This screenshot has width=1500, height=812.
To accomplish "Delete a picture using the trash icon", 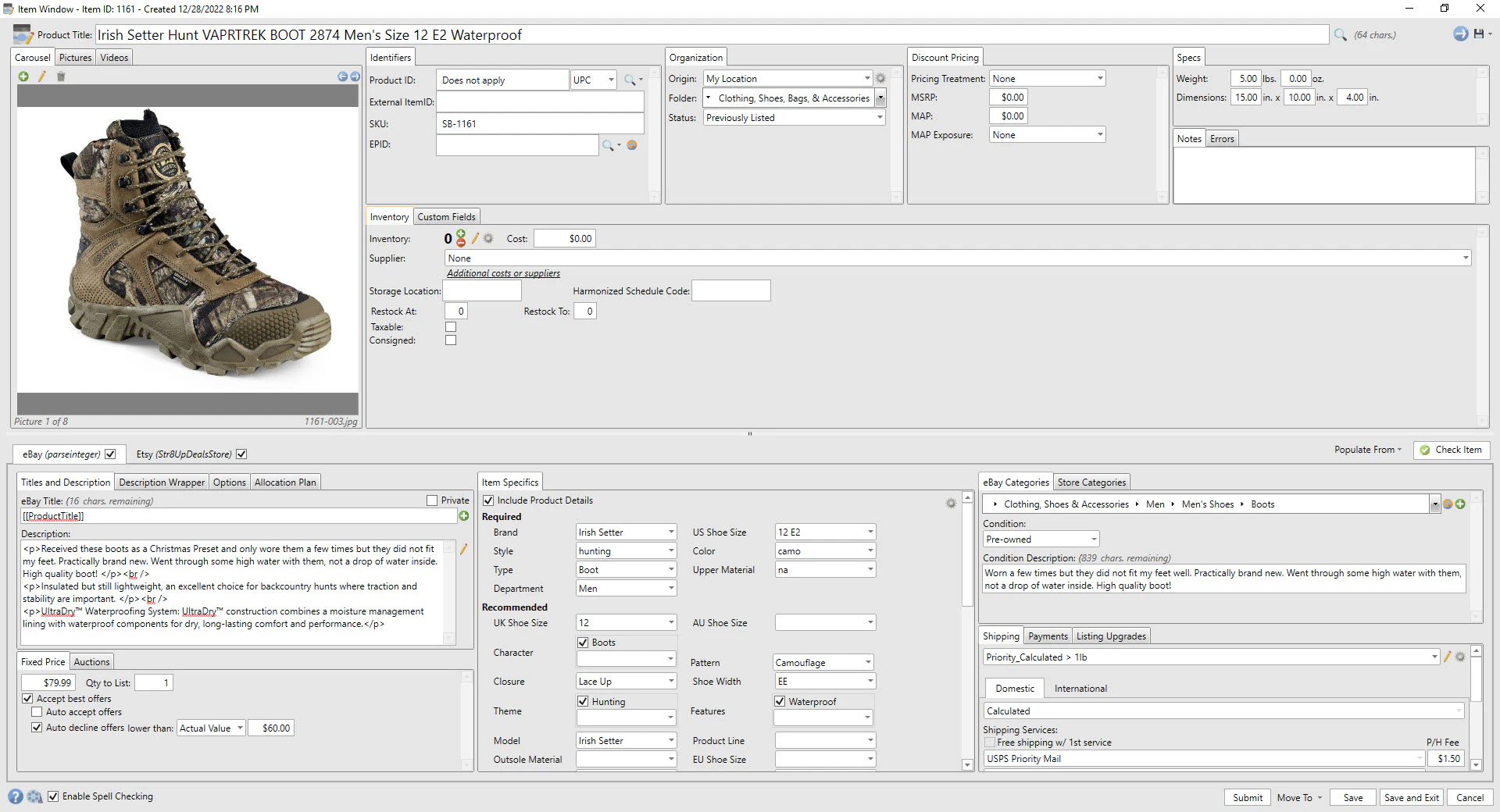I will [62, 77].
